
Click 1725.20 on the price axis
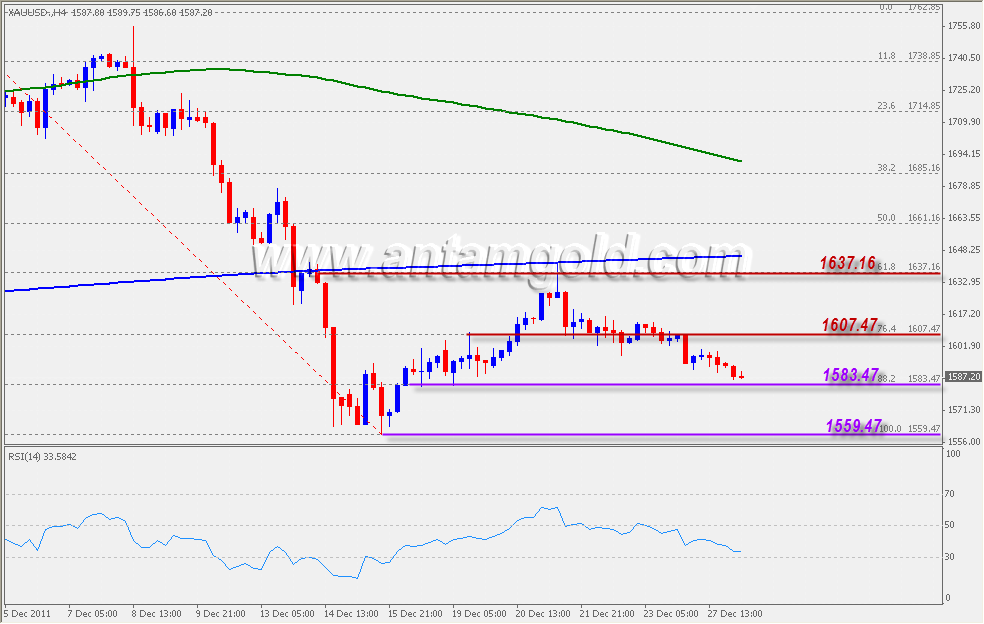click(965, 90)
